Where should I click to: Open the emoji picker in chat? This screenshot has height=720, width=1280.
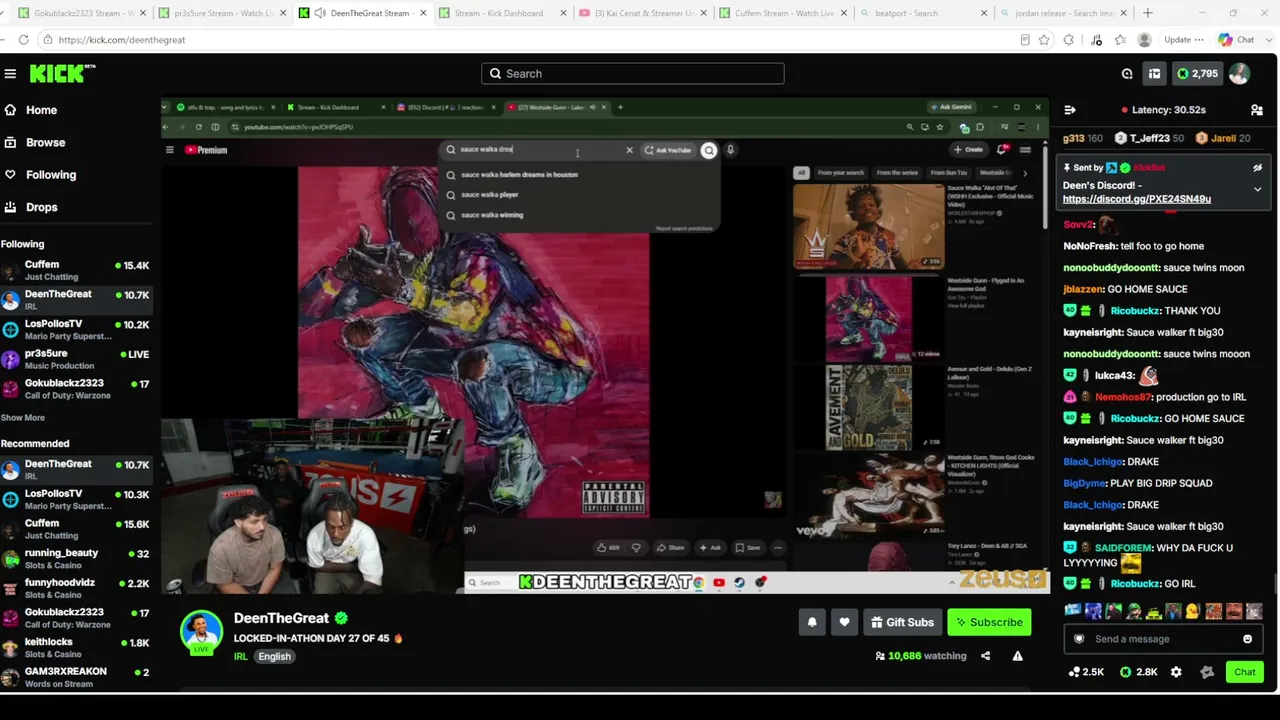point(1247,639)
